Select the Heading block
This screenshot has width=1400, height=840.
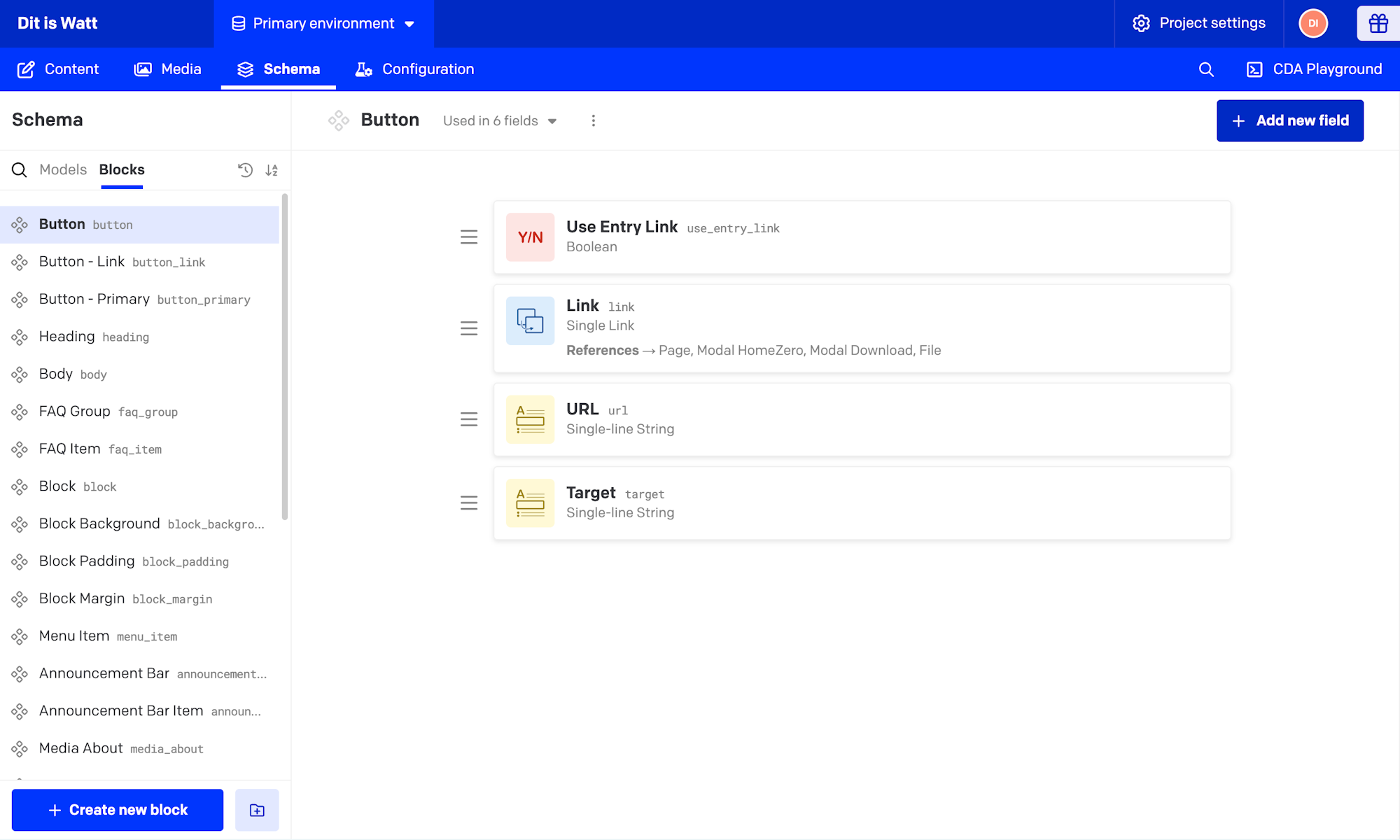pos(139,337)
